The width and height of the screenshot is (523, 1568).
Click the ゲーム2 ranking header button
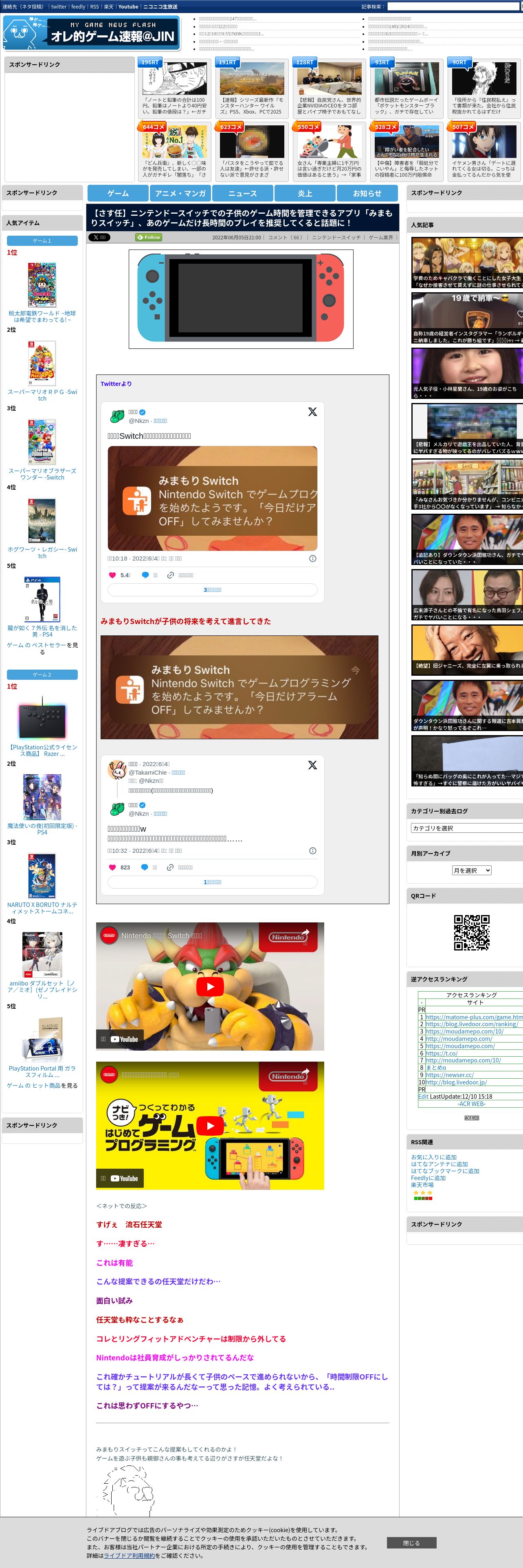coord(42,675)
